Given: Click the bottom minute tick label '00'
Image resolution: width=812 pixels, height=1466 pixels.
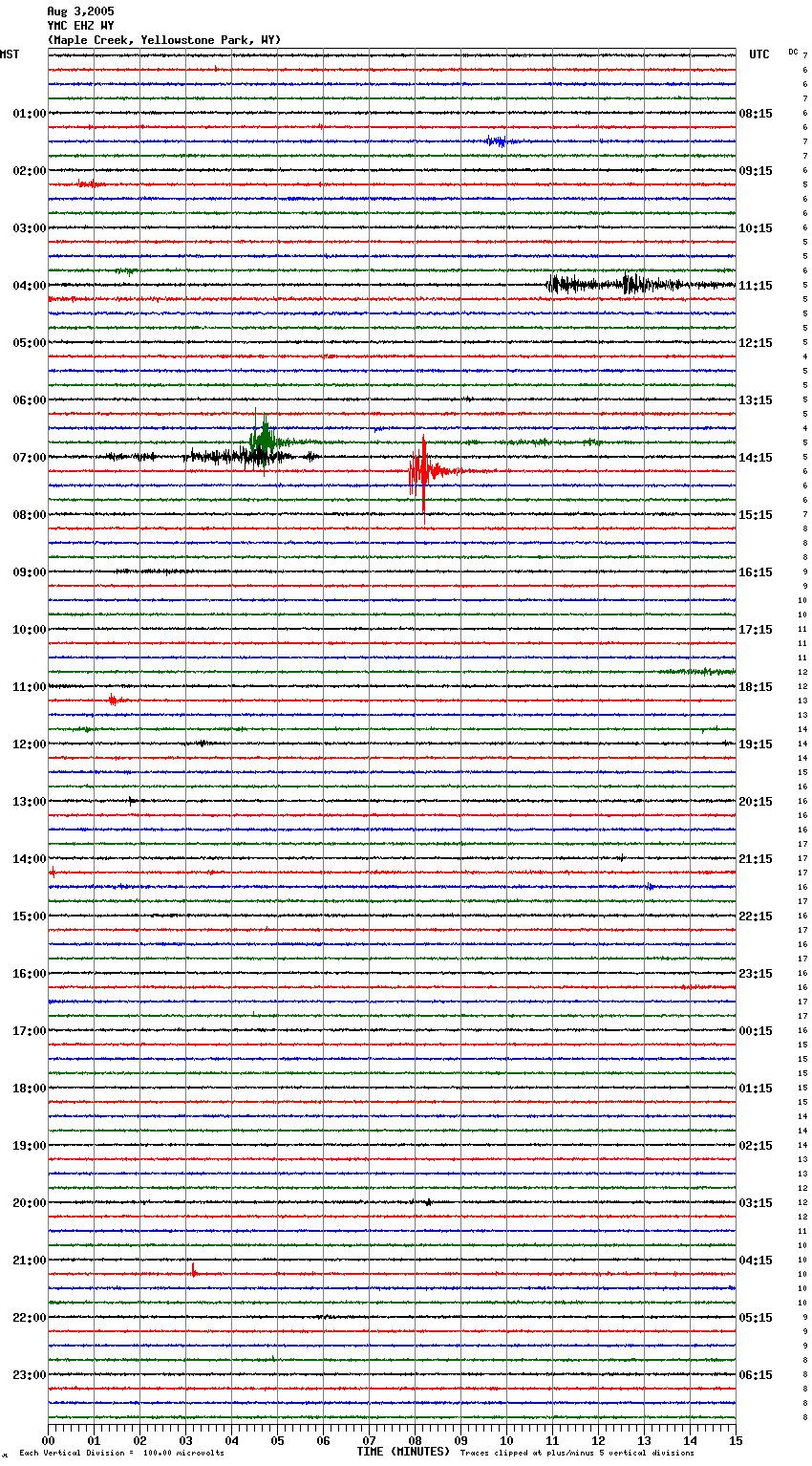Looking at the screenshot, I should click(x=48, y=1440).
